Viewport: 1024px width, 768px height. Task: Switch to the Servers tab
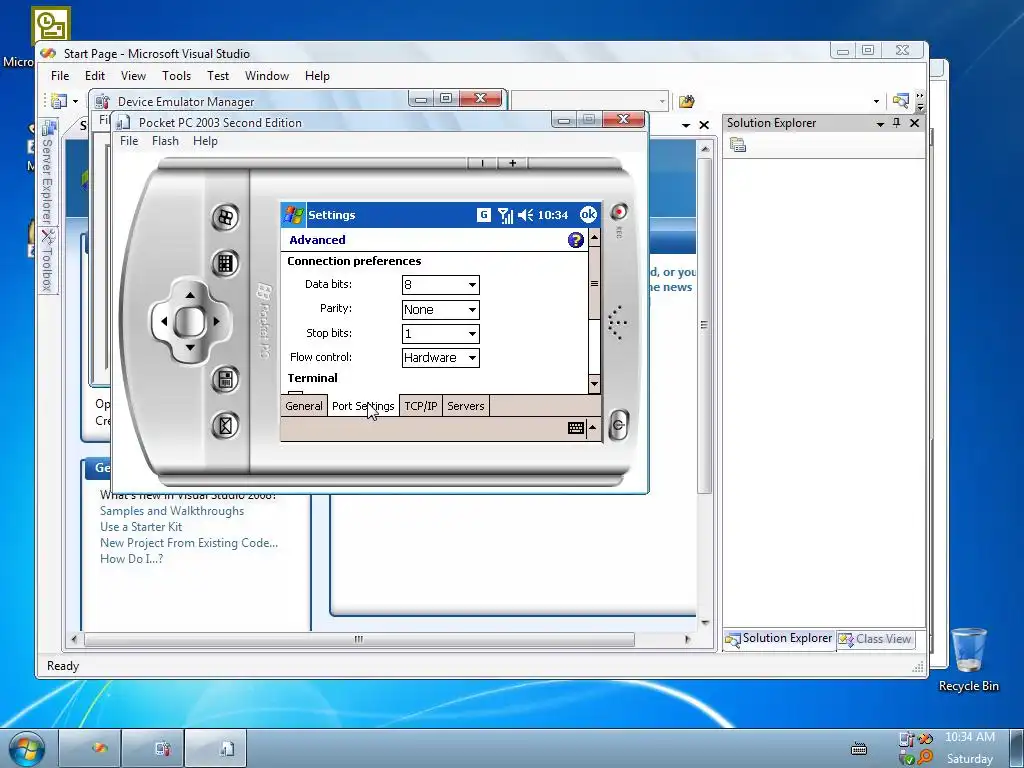[466, 406]
